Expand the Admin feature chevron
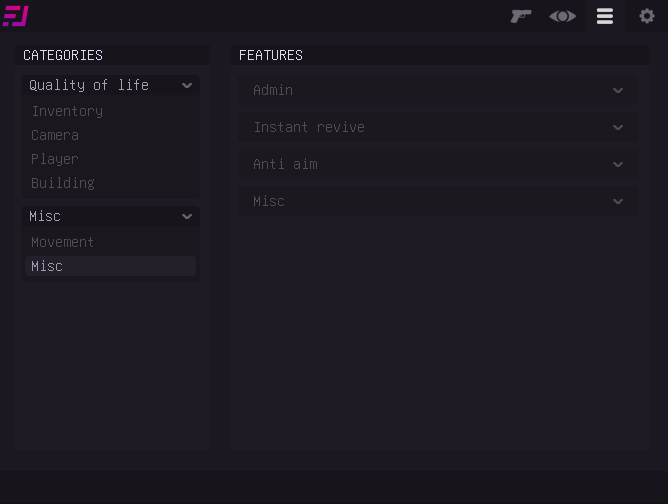The image size is (668, 504). click(618, 91)
